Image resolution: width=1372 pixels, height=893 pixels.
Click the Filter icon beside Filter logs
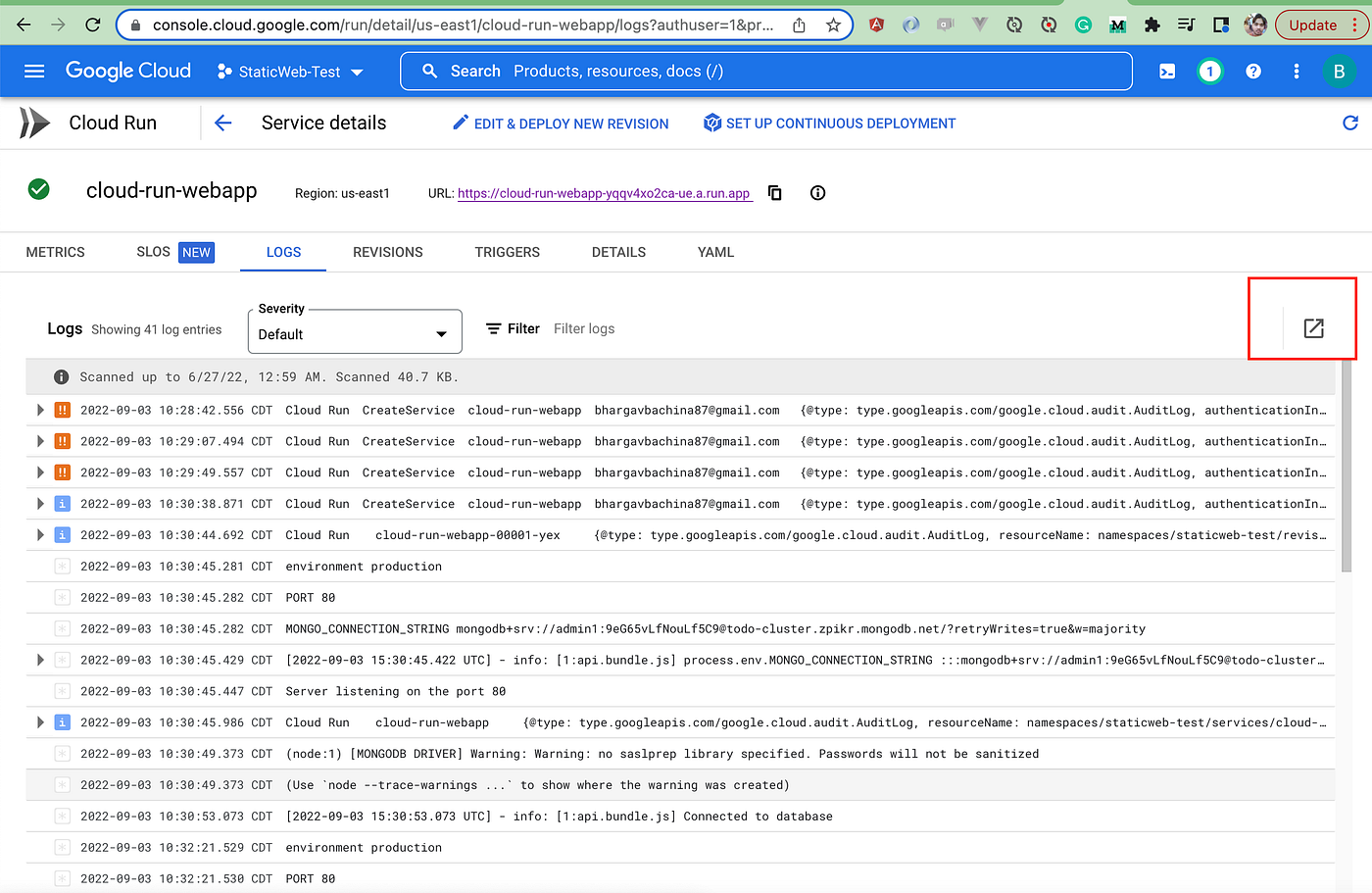[492, 328]
